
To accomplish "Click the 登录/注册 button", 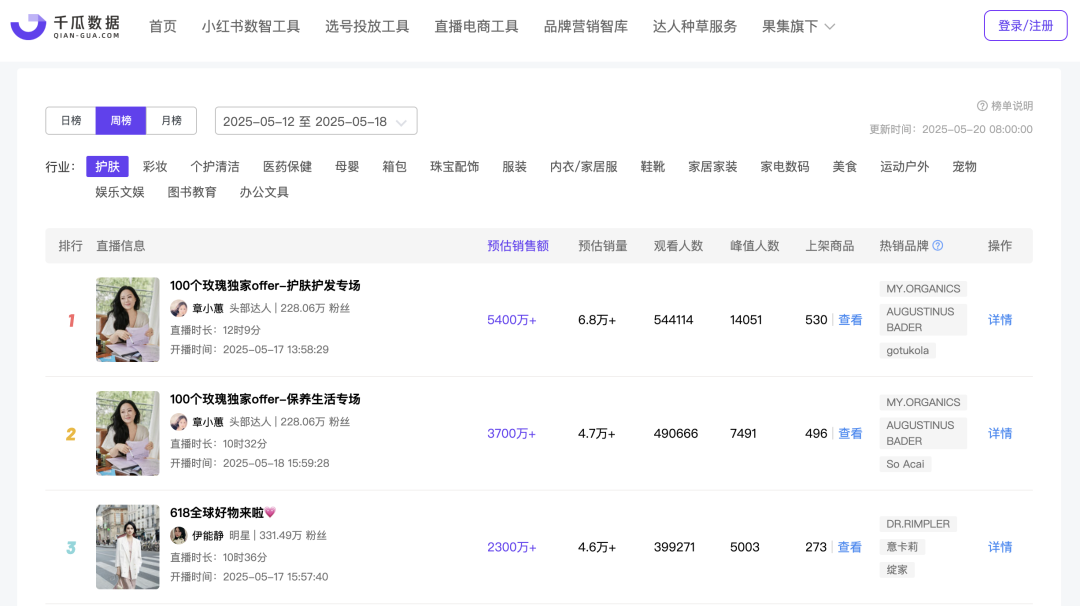I will [x=1025, y=26].
